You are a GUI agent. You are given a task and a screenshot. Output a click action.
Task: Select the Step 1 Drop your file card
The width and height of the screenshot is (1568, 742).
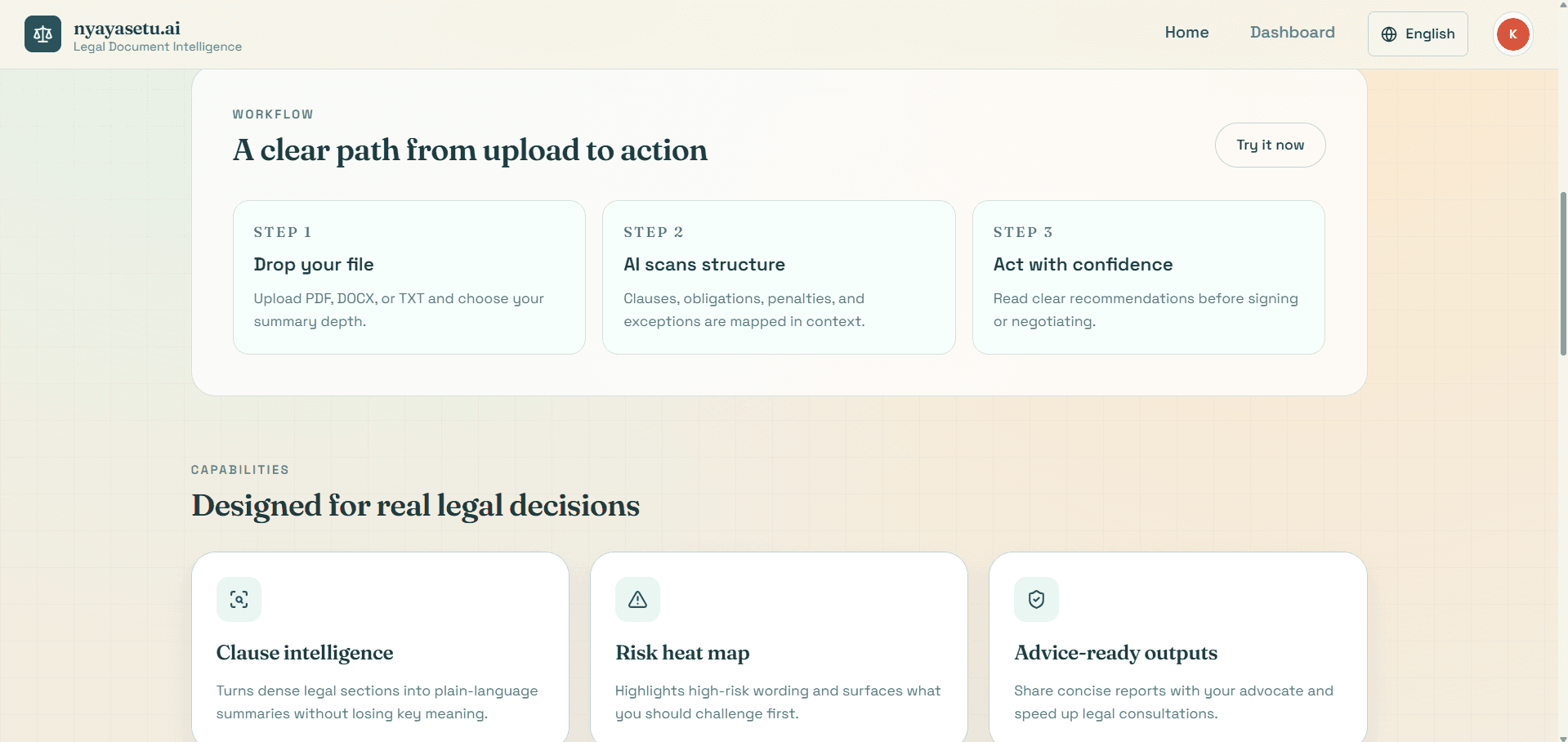[409, 277]
